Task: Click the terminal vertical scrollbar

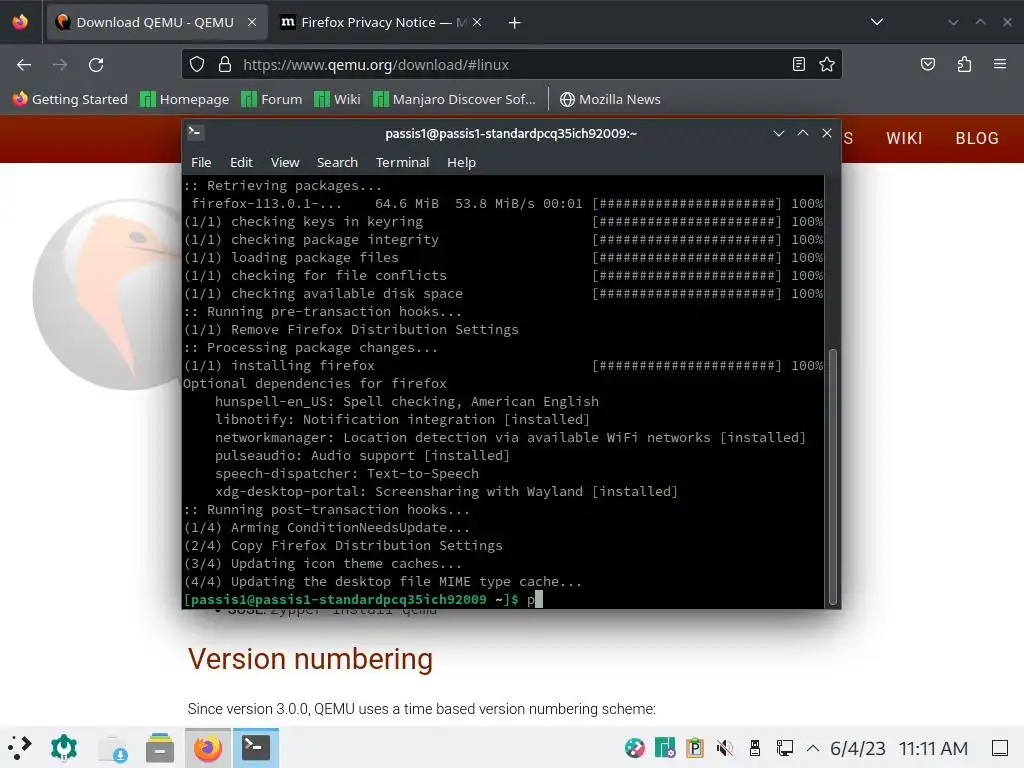Action: (x=833, y=477)
